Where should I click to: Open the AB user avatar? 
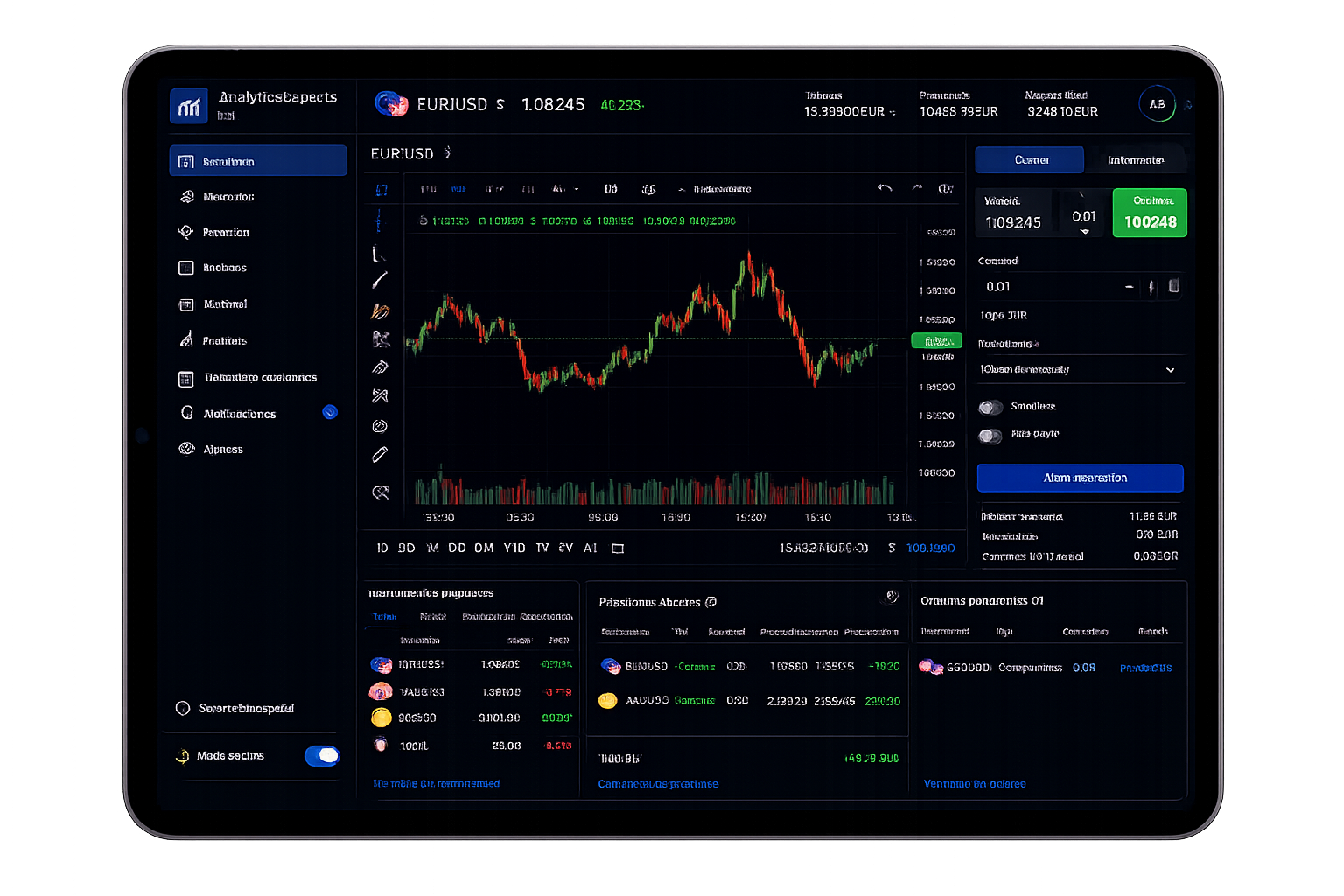(1157, 104)
